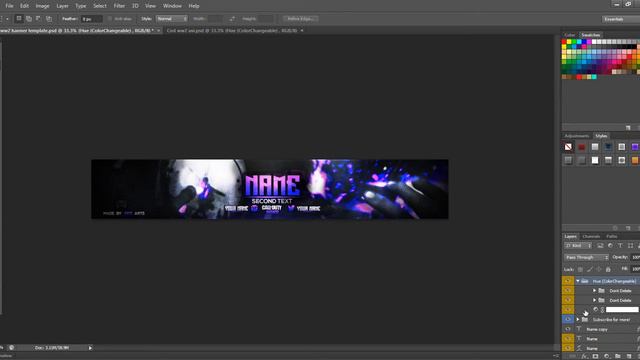Collapse the Hue (ColorChangeable) group
This screenshot has width=640, height=360.
578,281
